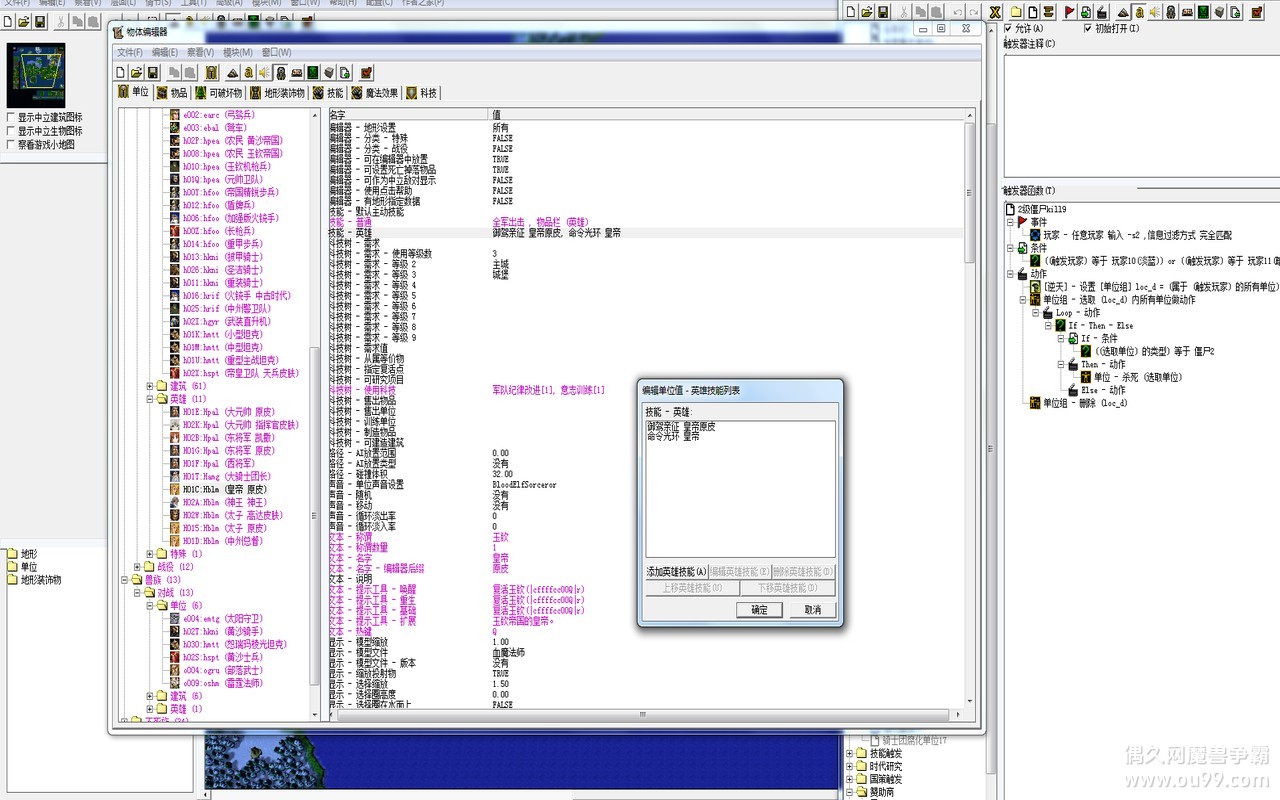Collapse the 英雄 (11) tree folder
Image resolution: width=1280 pixels, height=800 pixels.
tap(150, 398)
